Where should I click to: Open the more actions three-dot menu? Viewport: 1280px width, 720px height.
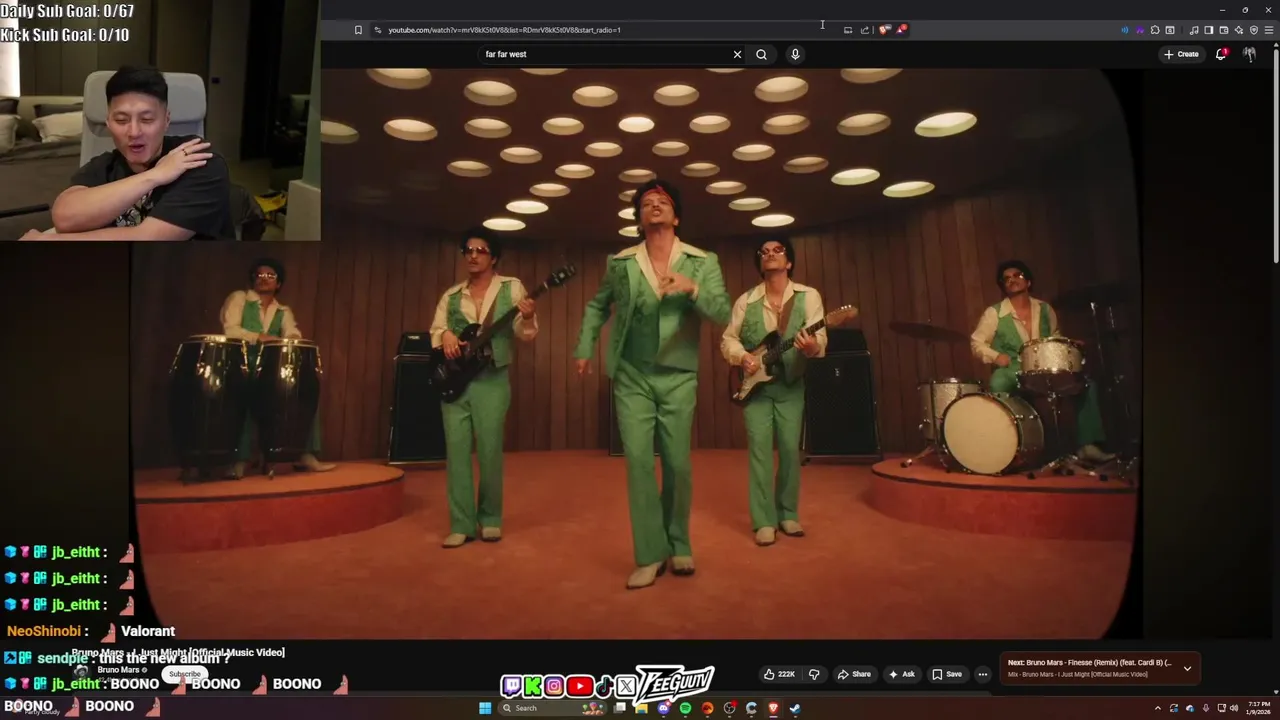[x=983, y=674]
